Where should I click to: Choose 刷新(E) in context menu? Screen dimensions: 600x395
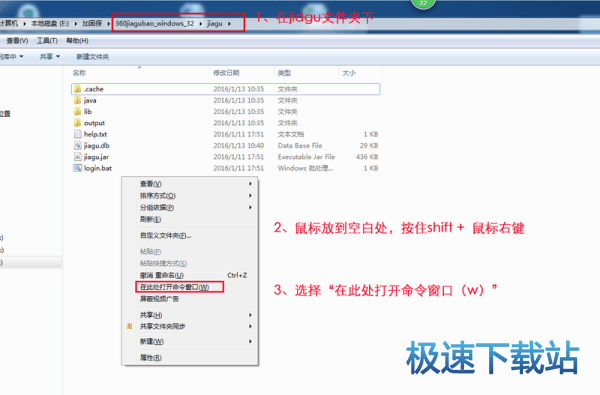pyautogui.click(x=150, y=219)
